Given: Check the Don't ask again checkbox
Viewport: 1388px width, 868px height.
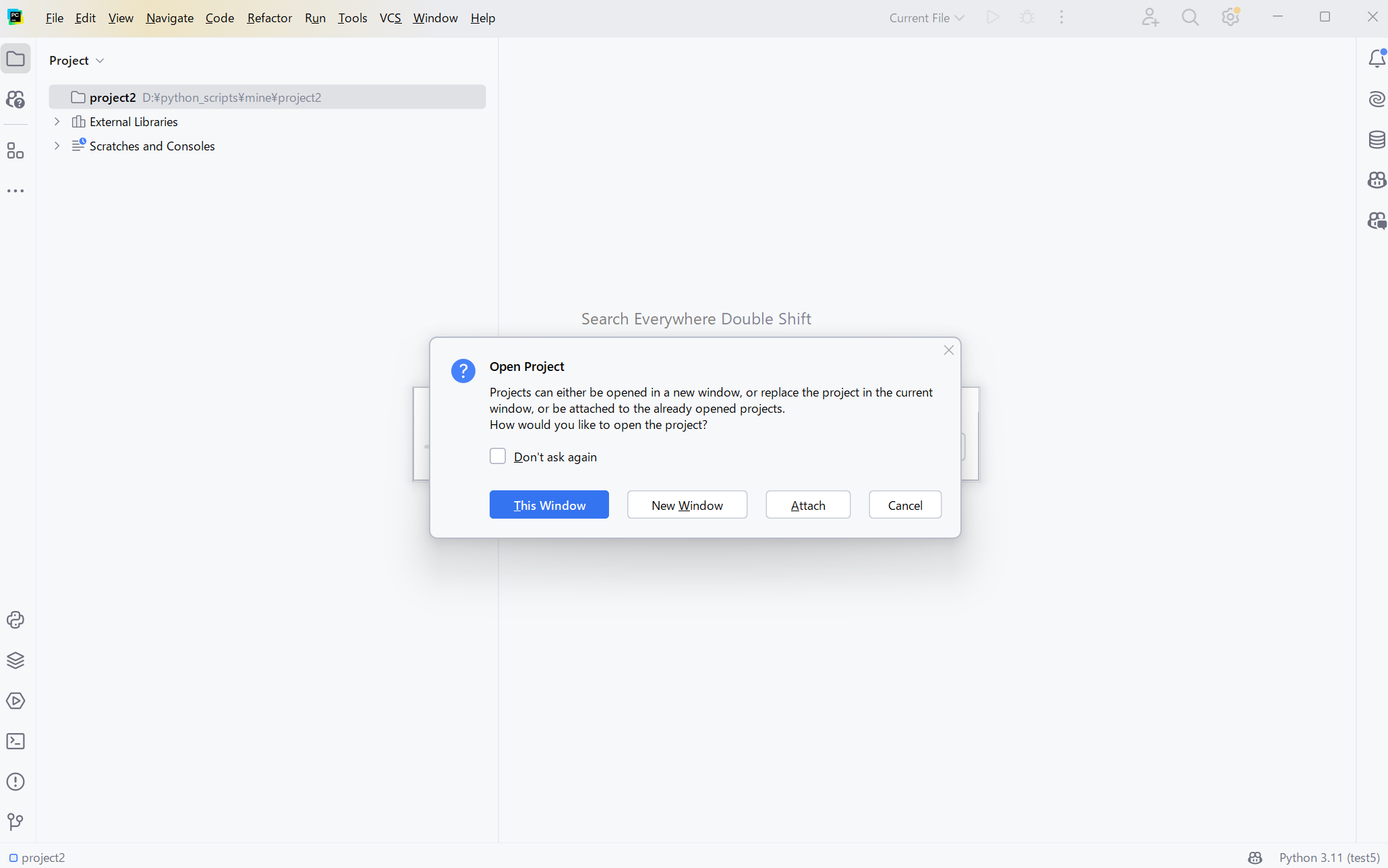Looking at the screenshot, I should 498,457.
